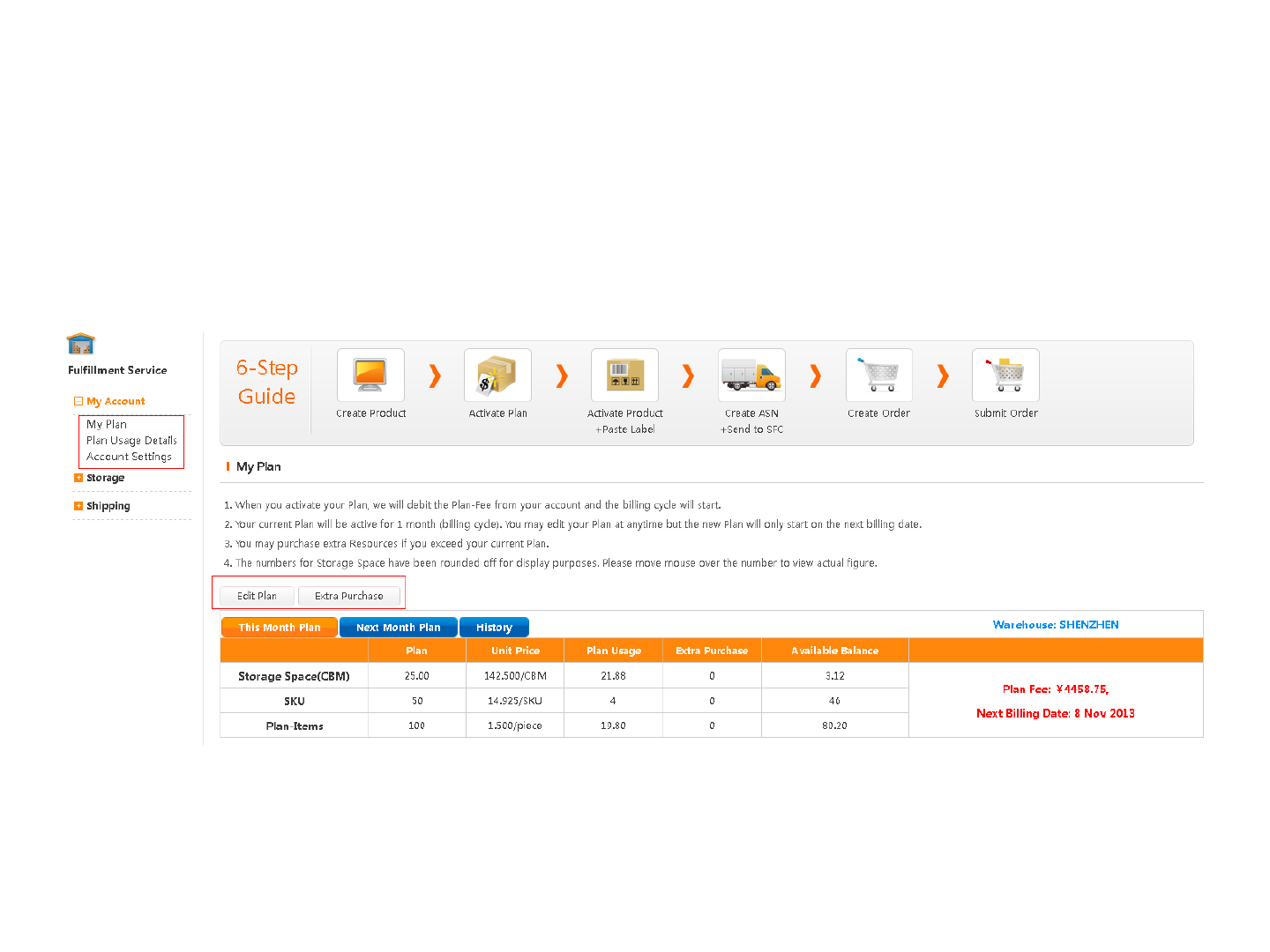Click the Create Order step label
Viewport: 1270px width, 952px height.
coord(879,413)
